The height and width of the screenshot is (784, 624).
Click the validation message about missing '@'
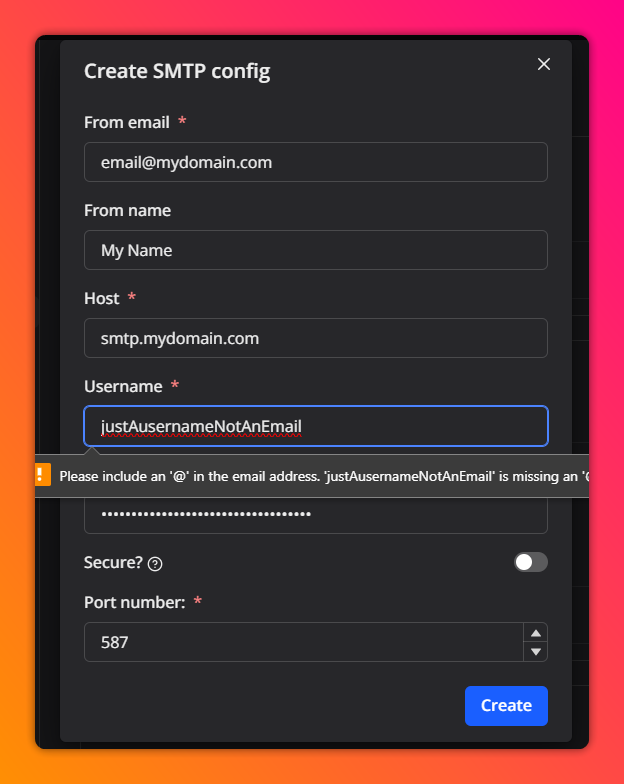click(324, 476)
